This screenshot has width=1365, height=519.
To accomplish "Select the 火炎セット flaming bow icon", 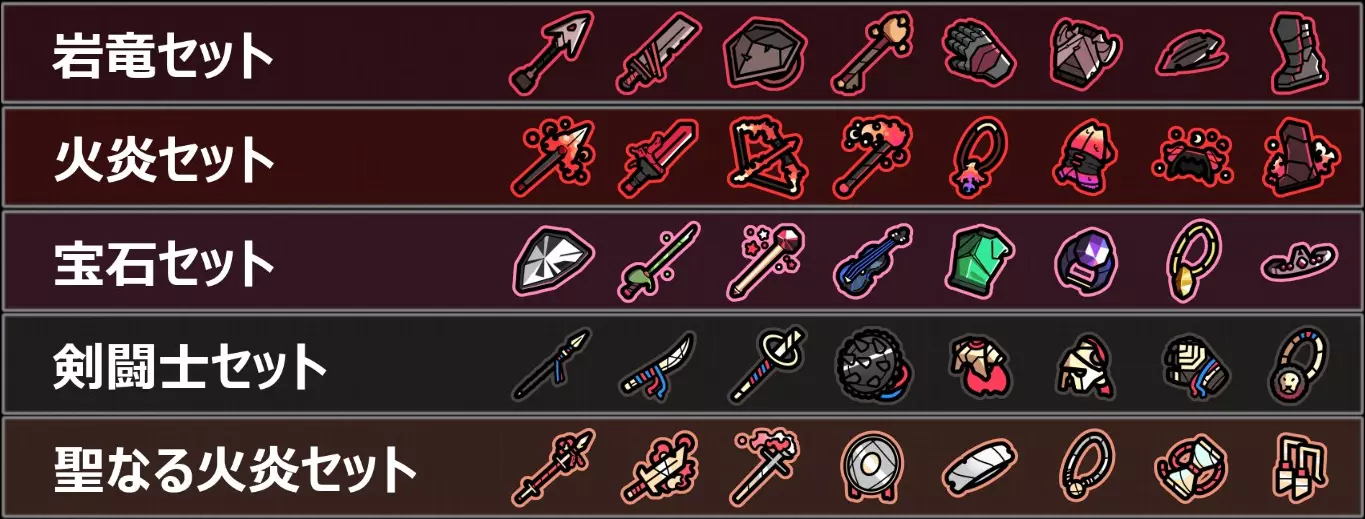I will pyautogui.click(x=765, y=156).
